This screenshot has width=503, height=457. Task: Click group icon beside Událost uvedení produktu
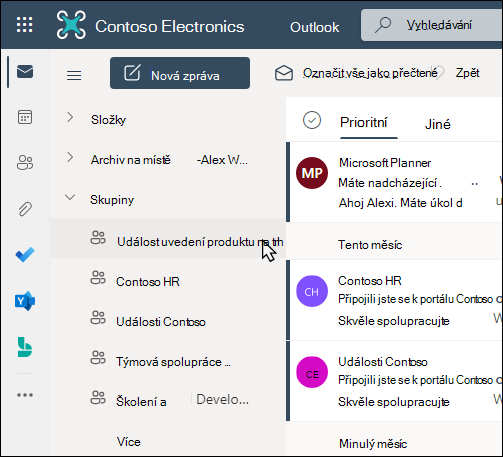[x=98, y=238]
